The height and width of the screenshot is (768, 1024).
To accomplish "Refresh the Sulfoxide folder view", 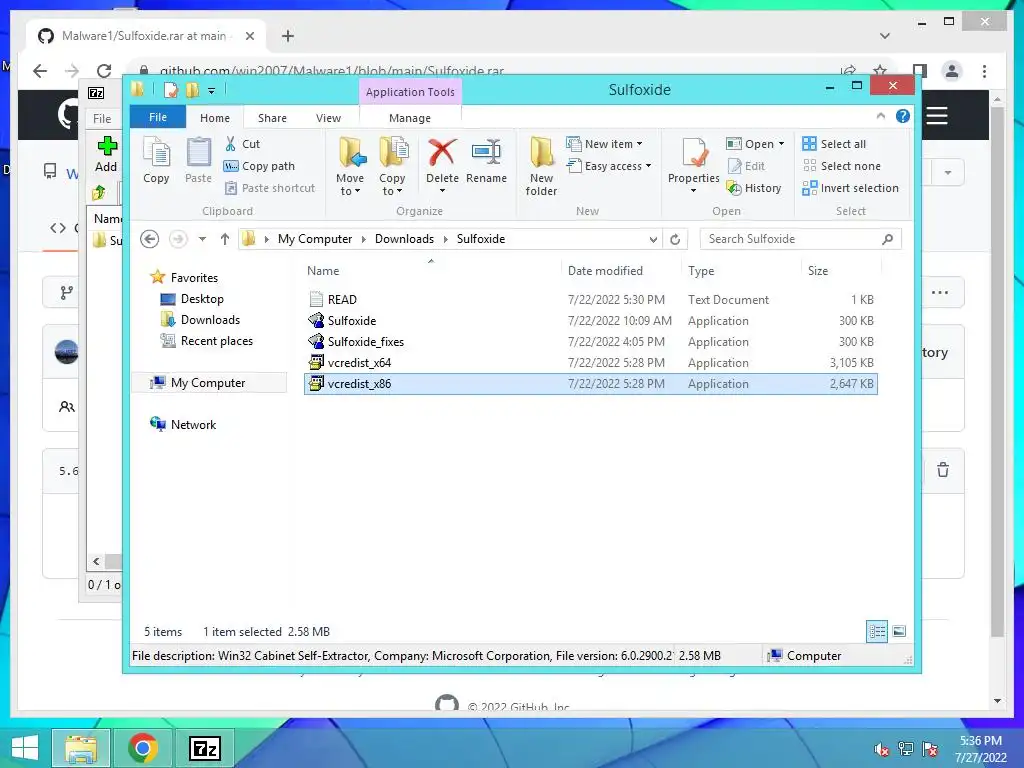I will point(675,239).
